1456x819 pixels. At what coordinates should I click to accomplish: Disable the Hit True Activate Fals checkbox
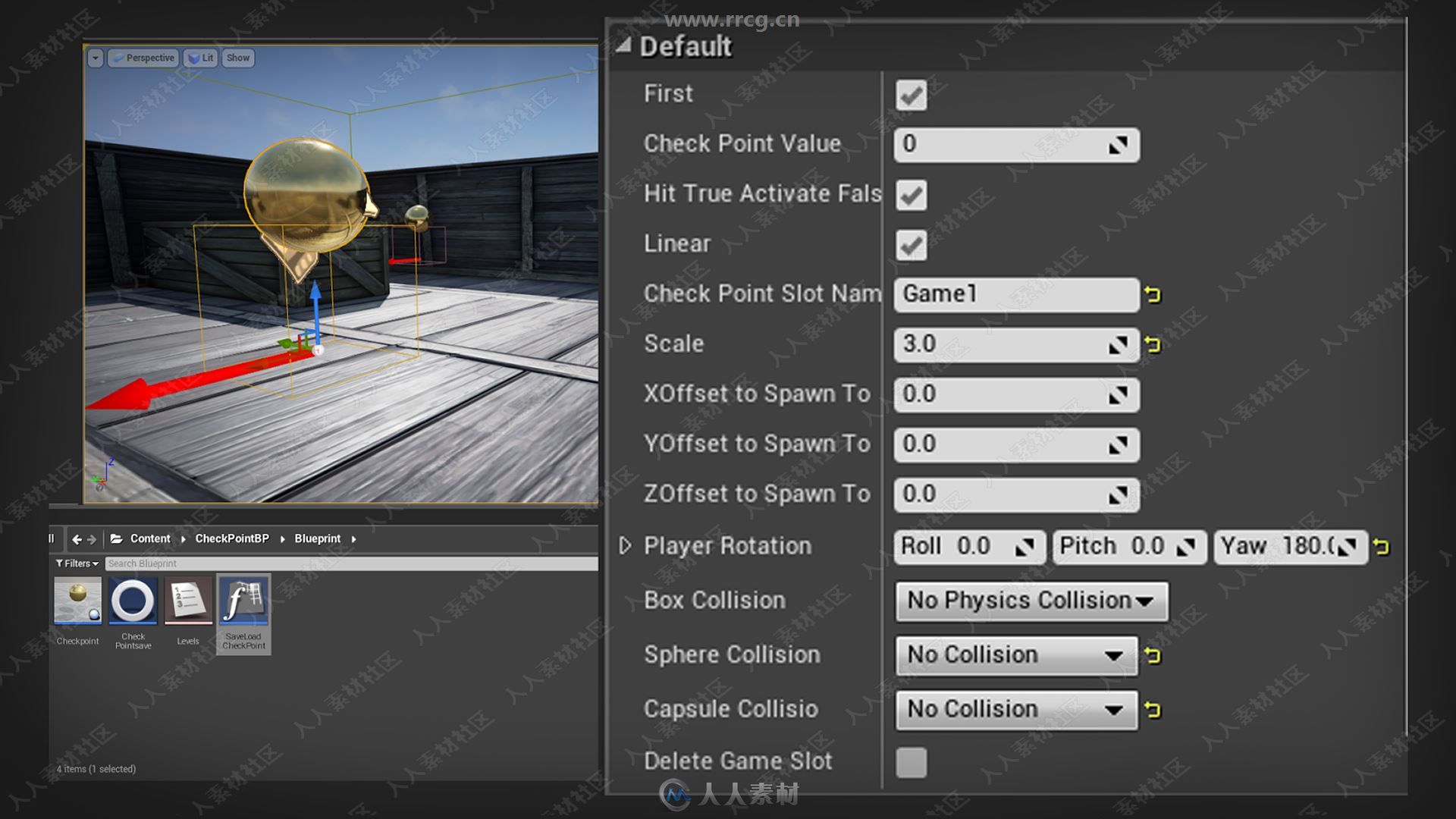[x=910, y=195]
